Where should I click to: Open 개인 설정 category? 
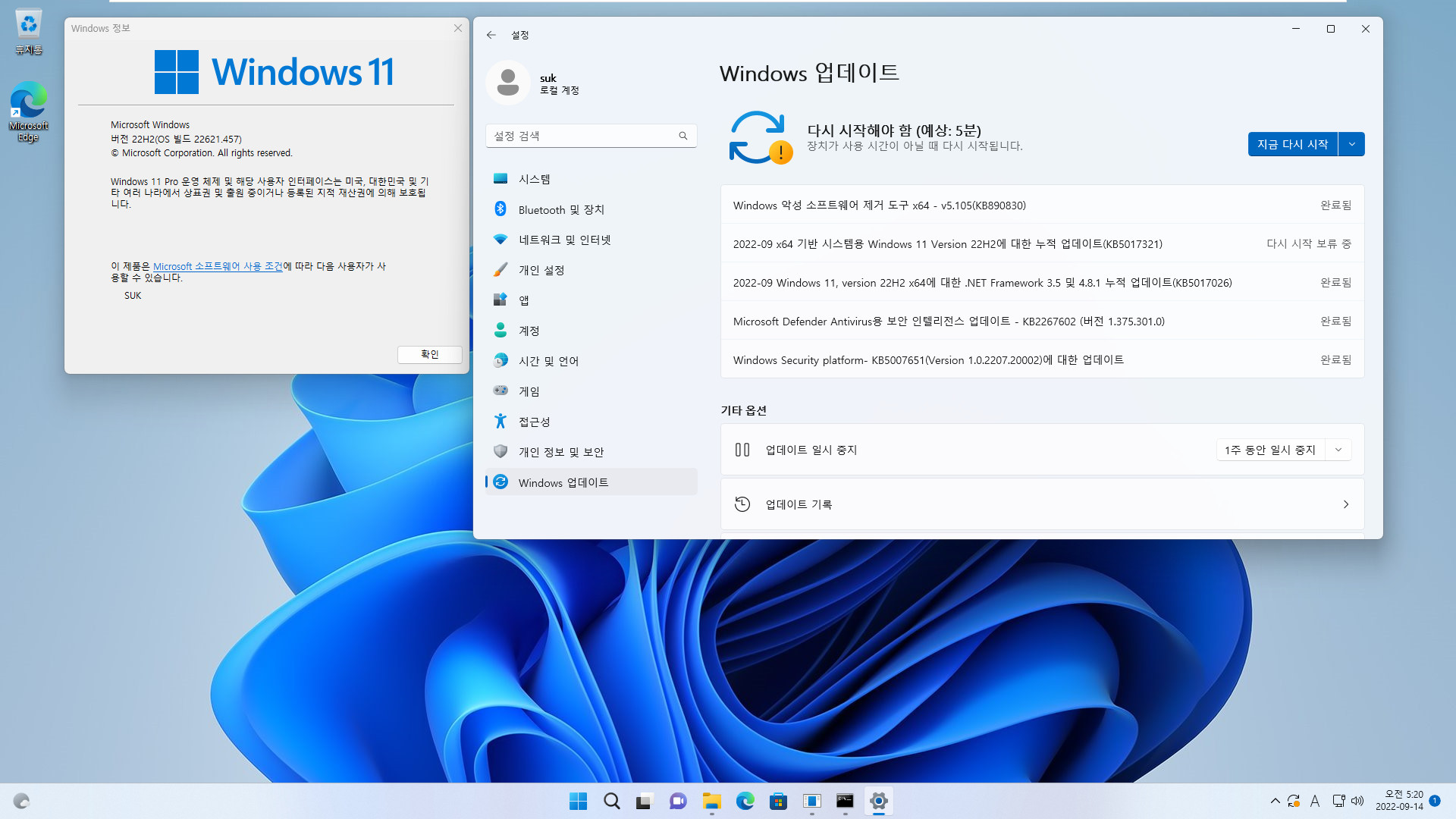point(591,270)
